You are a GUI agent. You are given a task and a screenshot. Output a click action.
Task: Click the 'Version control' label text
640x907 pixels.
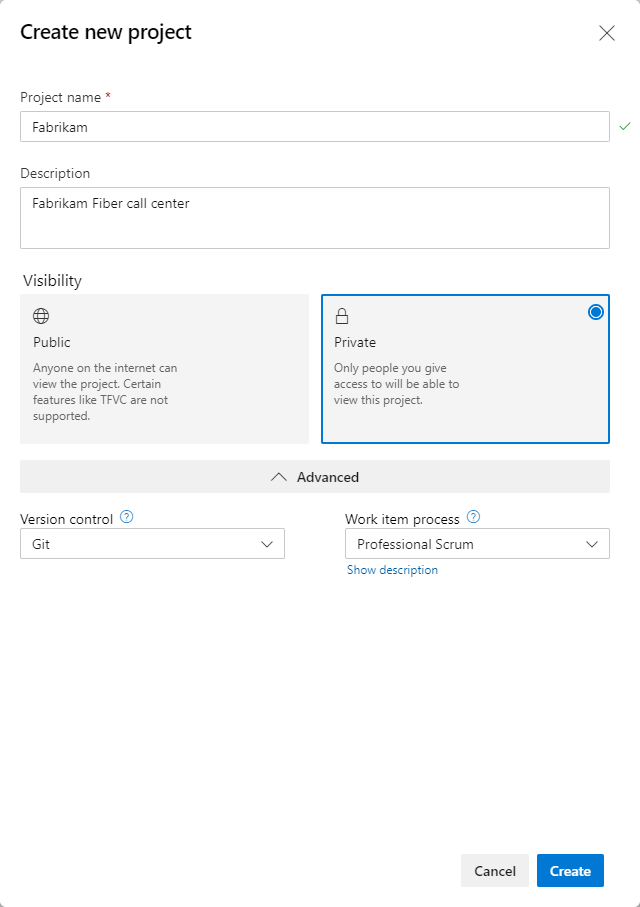point(67,519)
